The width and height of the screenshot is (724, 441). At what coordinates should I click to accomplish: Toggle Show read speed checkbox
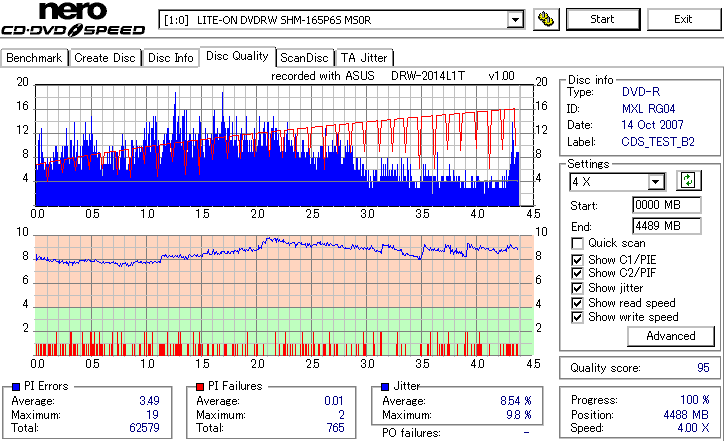pyautogui.click(x=577, y=303)
